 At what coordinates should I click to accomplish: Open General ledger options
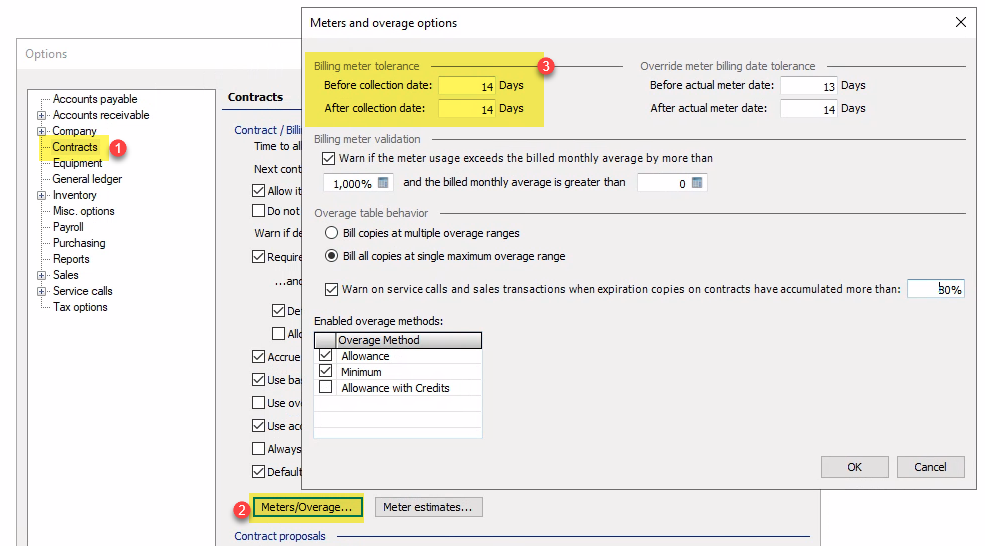tap(87, 179)
